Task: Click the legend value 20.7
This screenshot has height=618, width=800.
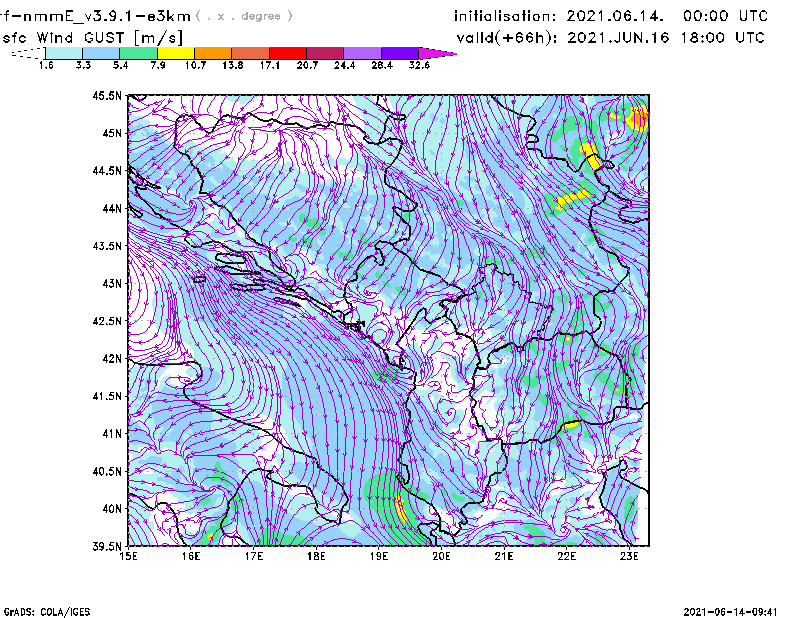Action: 307,65
